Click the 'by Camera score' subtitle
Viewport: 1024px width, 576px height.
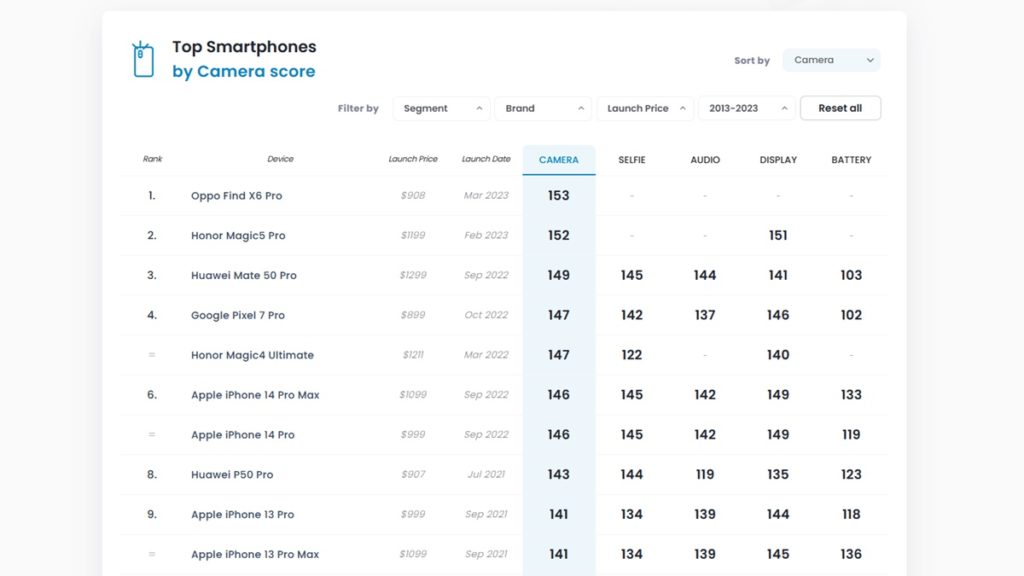pyautogui.click(x=244, y=71)
